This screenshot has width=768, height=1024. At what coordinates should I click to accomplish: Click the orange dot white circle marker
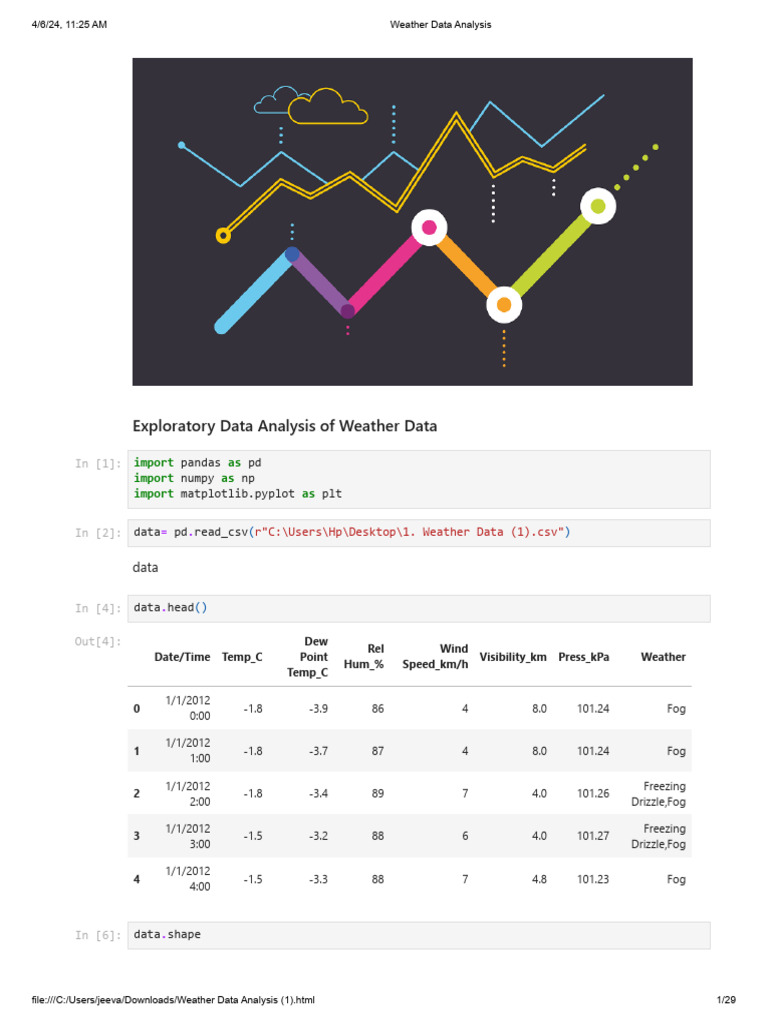[504, 304]
